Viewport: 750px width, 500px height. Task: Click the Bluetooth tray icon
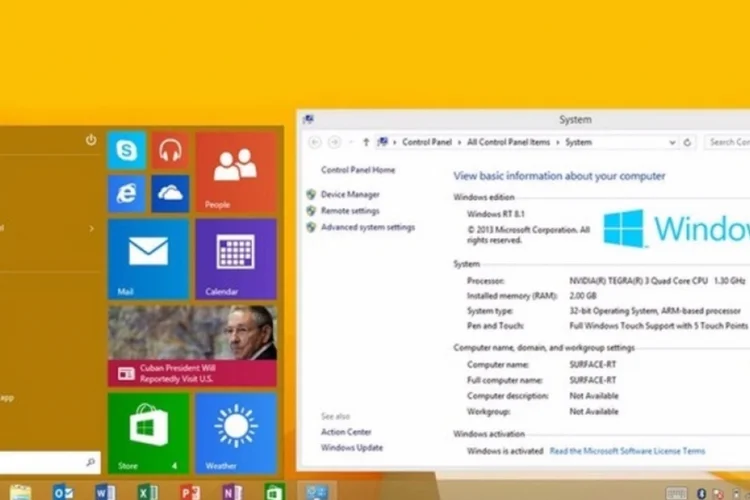702,494
